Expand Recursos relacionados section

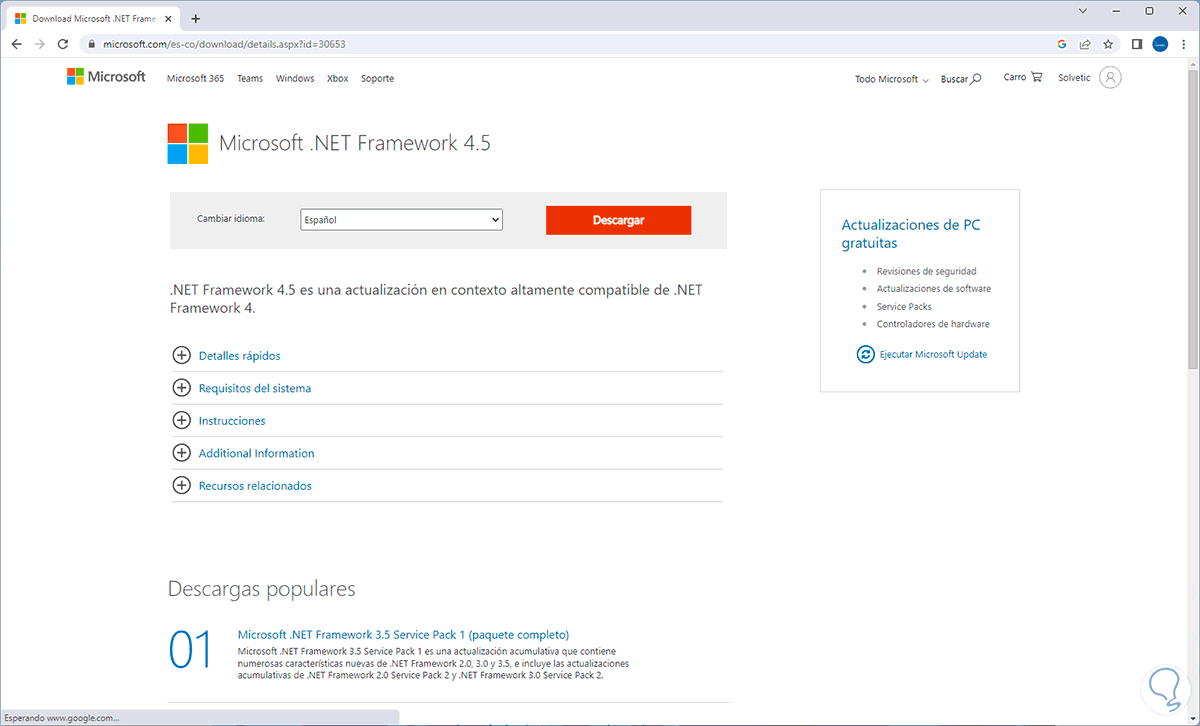(255, 486)
